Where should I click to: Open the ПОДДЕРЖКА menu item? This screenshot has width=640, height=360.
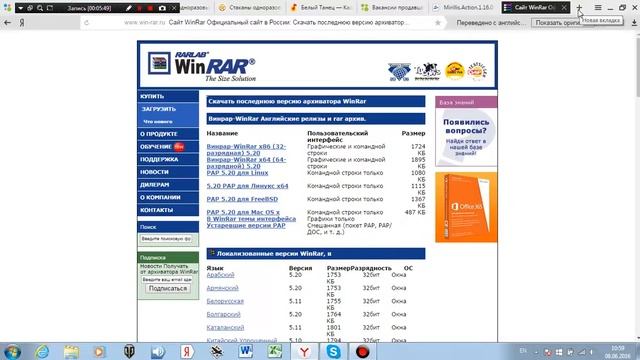(168, 159)
